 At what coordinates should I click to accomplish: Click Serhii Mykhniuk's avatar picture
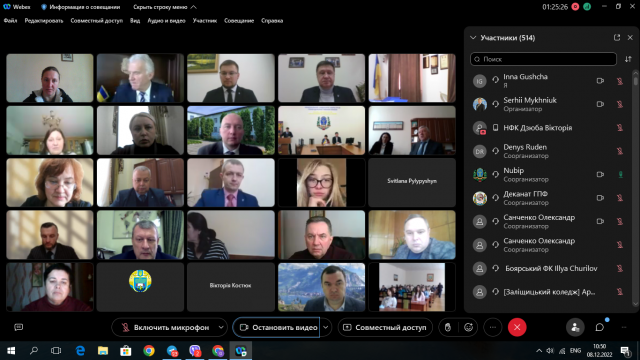480,104
